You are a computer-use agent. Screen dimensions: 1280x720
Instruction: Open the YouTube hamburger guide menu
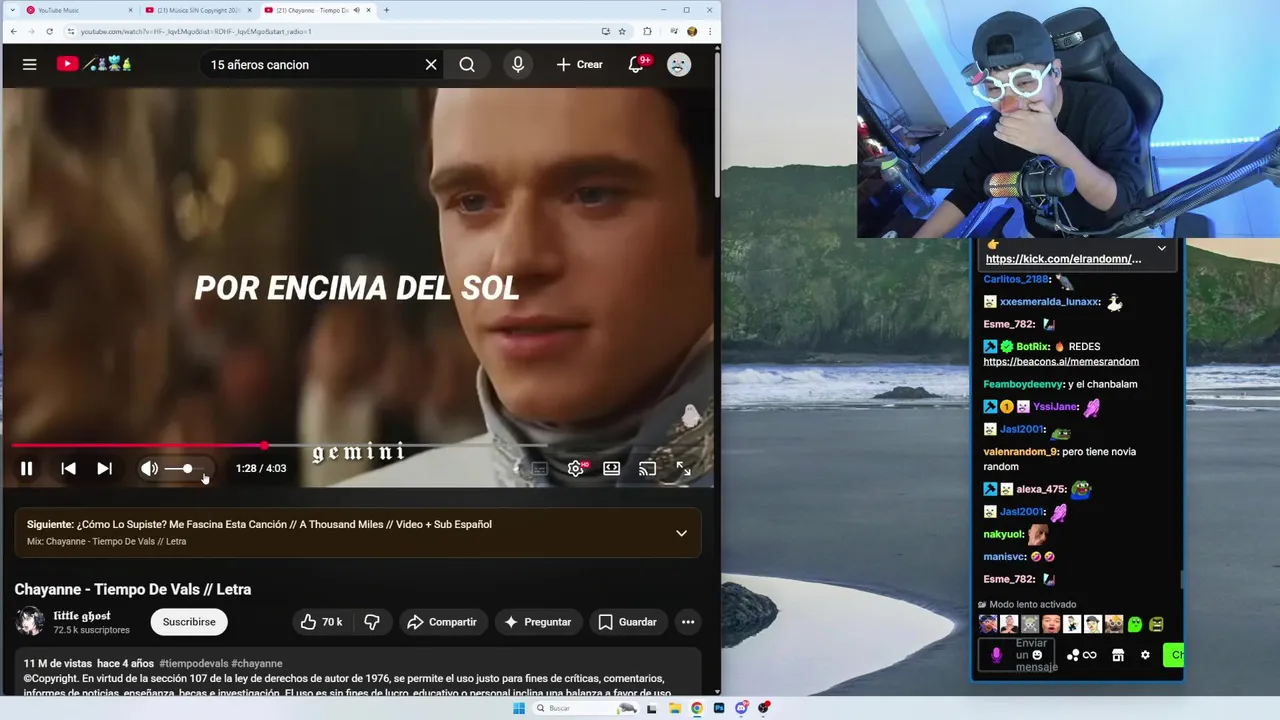click(x=29, y=64)
